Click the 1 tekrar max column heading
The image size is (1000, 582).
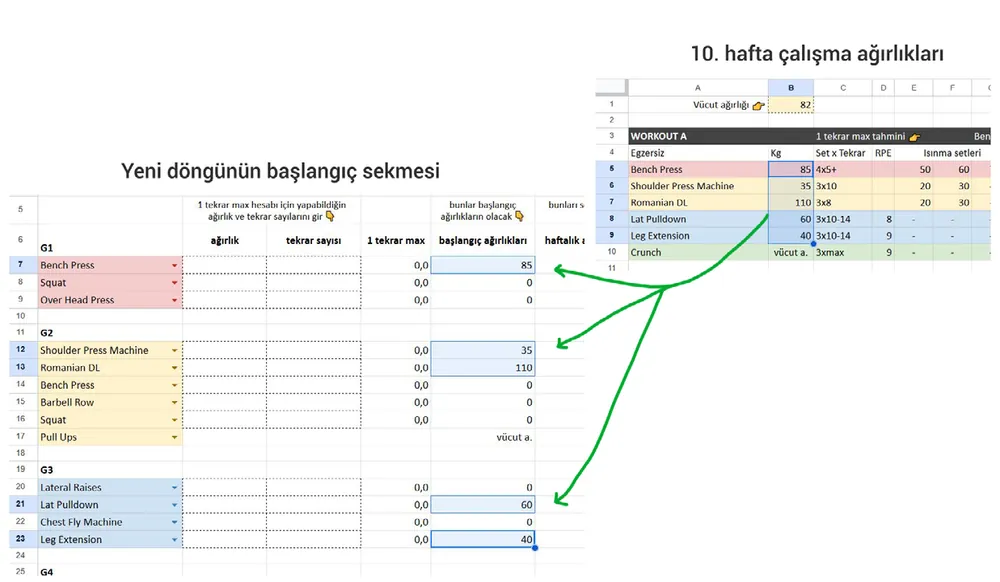point(395,240)
